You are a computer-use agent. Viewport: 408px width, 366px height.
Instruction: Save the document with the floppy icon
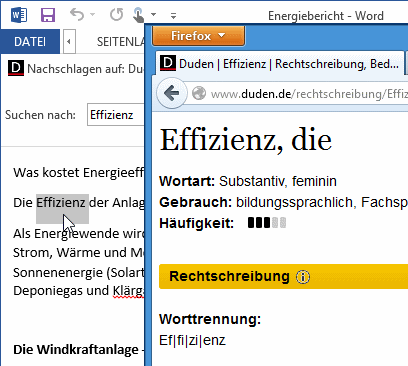pyautogui.click(x=48, y=15)
